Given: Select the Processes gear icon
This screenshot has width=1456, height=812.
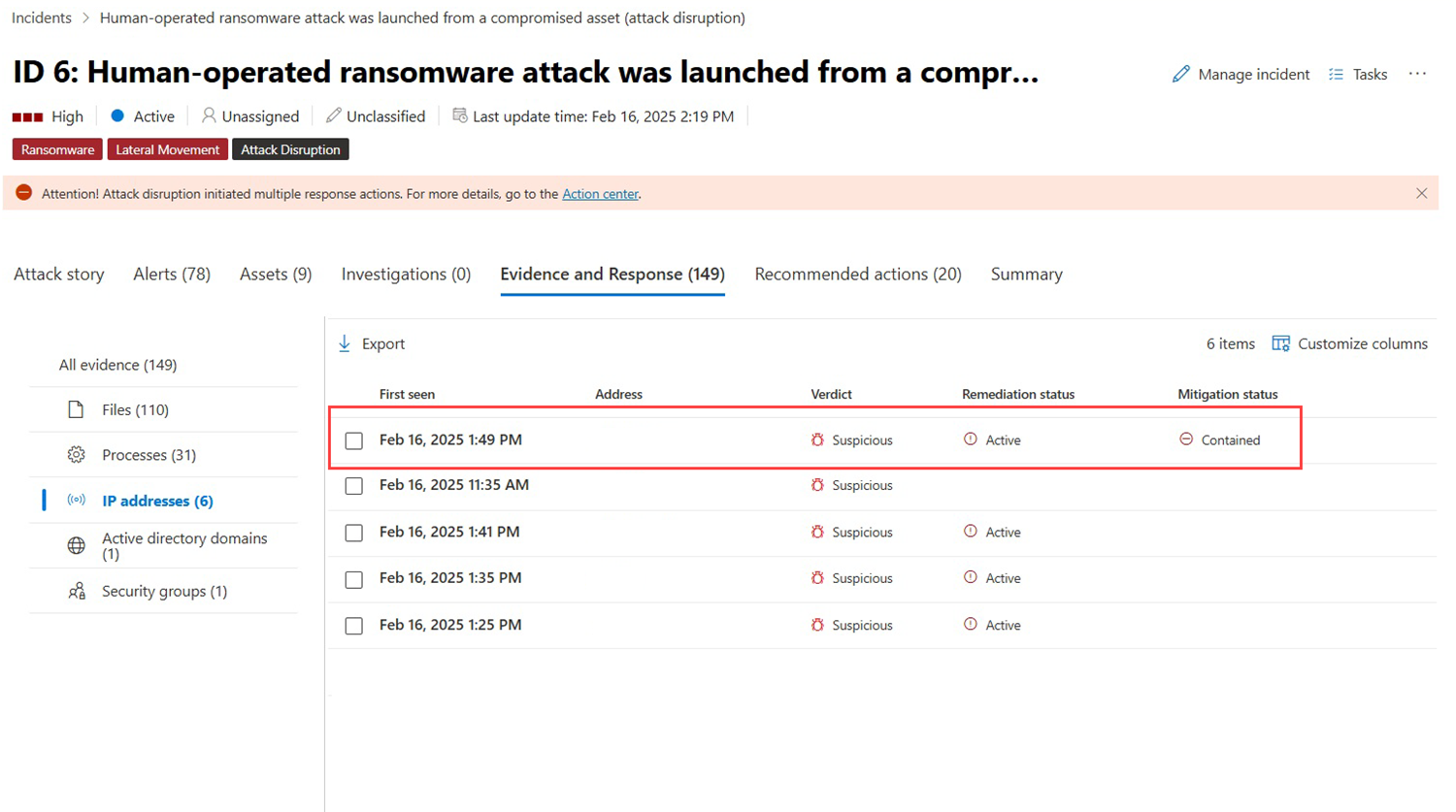Looking at the screenshot, I should [76, 454].
